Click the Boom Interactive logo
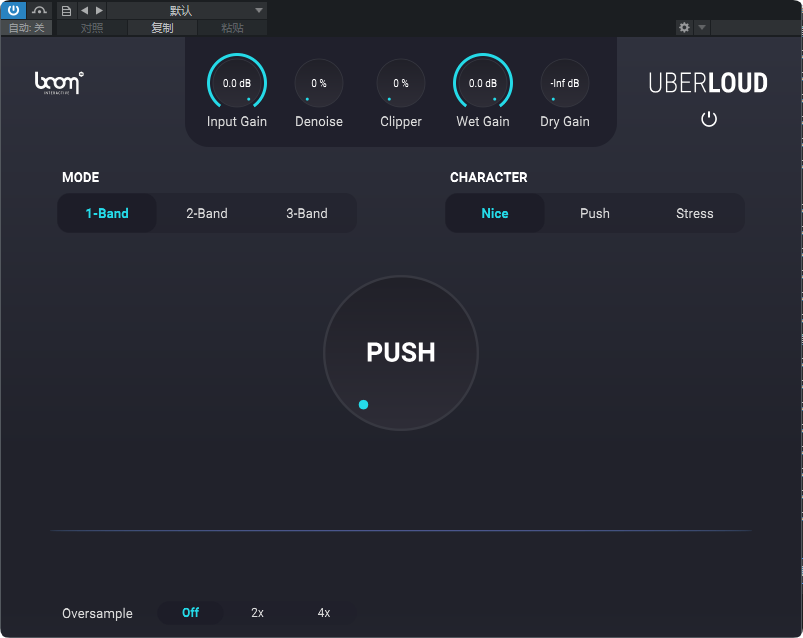 (x=59, y=83)
